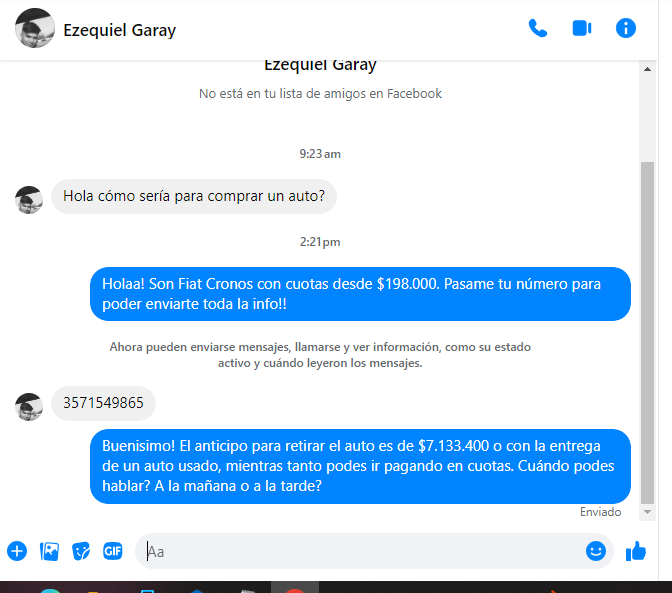672x593 pixels.
Task: Open the GIF picker
Action: coord(113,551)
